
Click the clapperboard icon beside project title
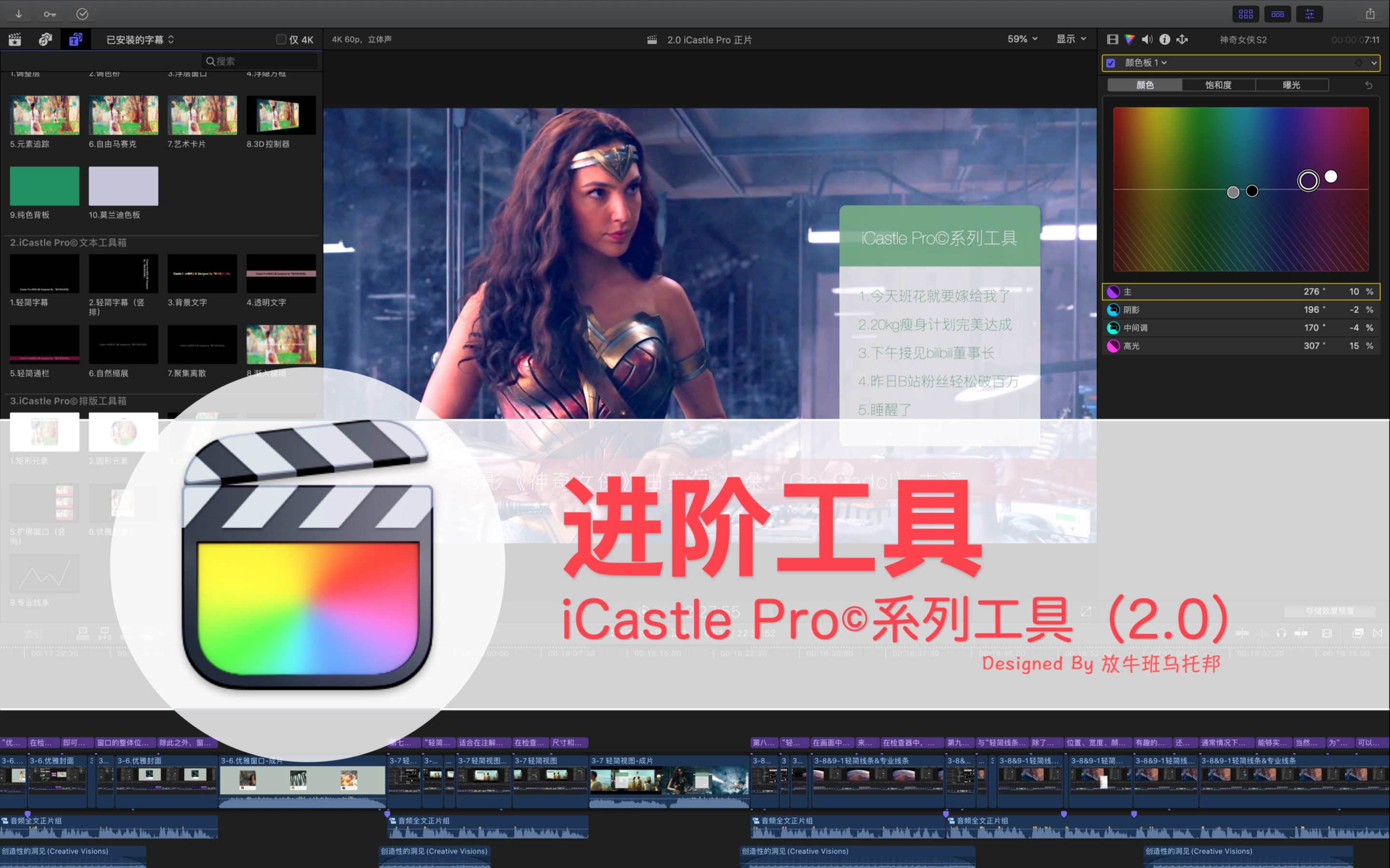[x=652, y=40]
